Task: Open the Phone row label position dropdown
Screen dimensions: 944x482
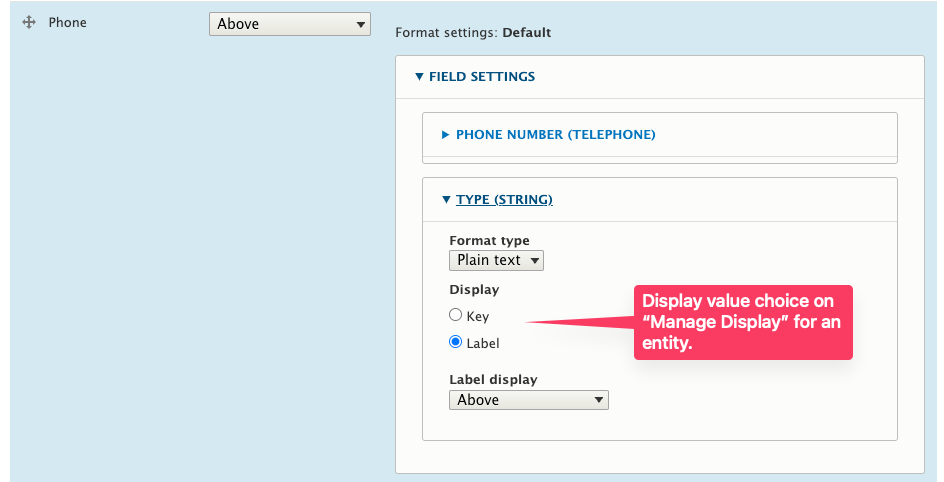Action: point(290,24)
